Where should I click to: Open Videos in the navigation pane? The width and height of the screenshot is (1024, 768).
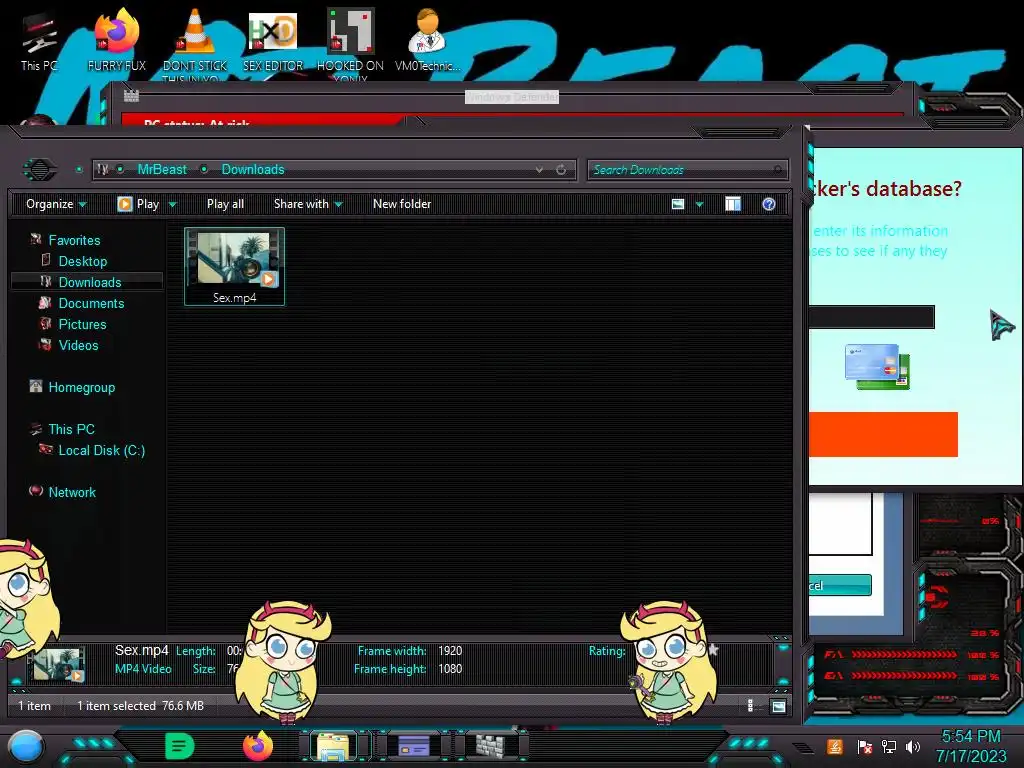tap(78, 345)
